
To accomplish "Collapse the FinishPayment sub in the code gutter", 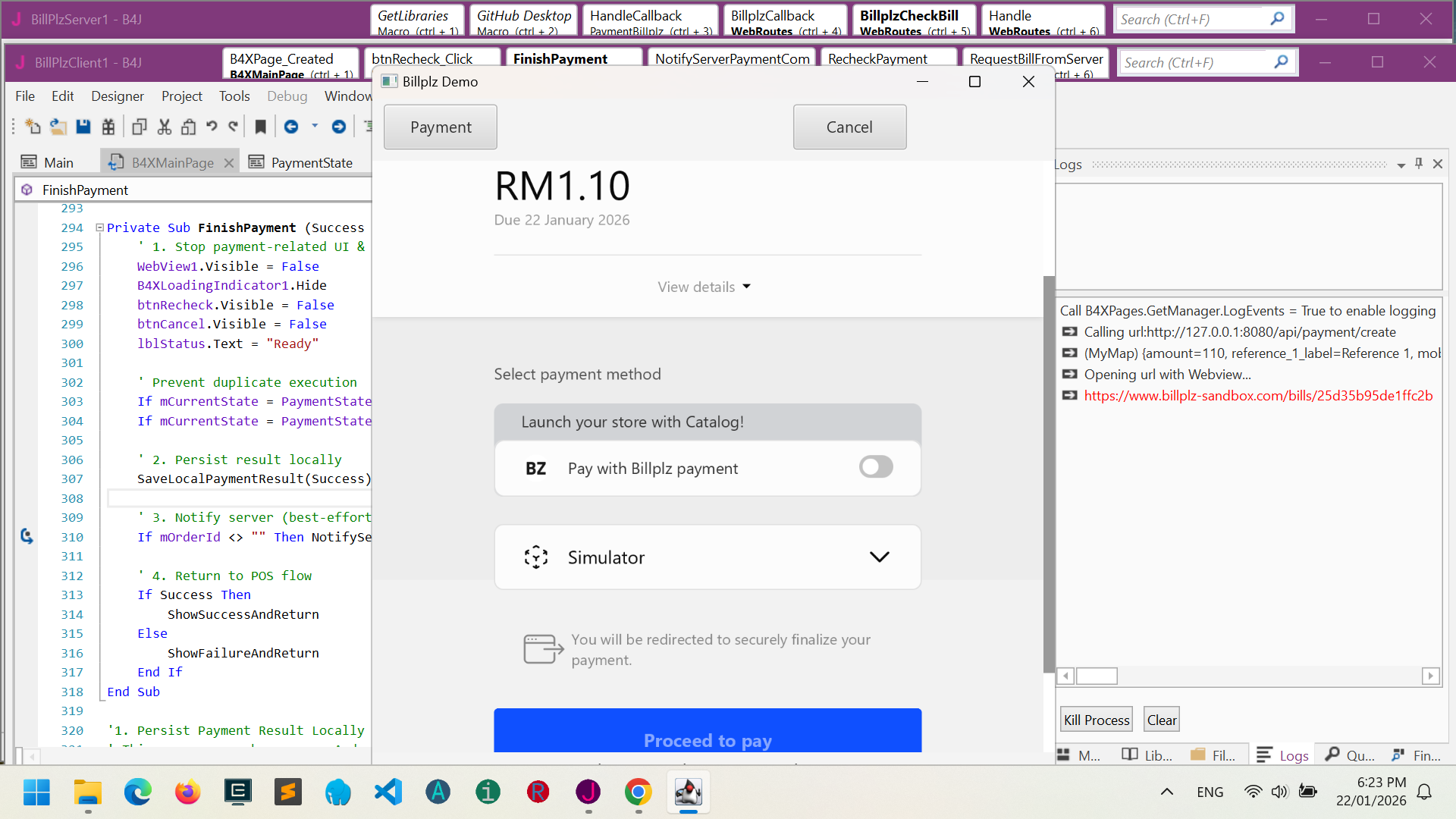I will pyautogui.click(x=99, y=227).
